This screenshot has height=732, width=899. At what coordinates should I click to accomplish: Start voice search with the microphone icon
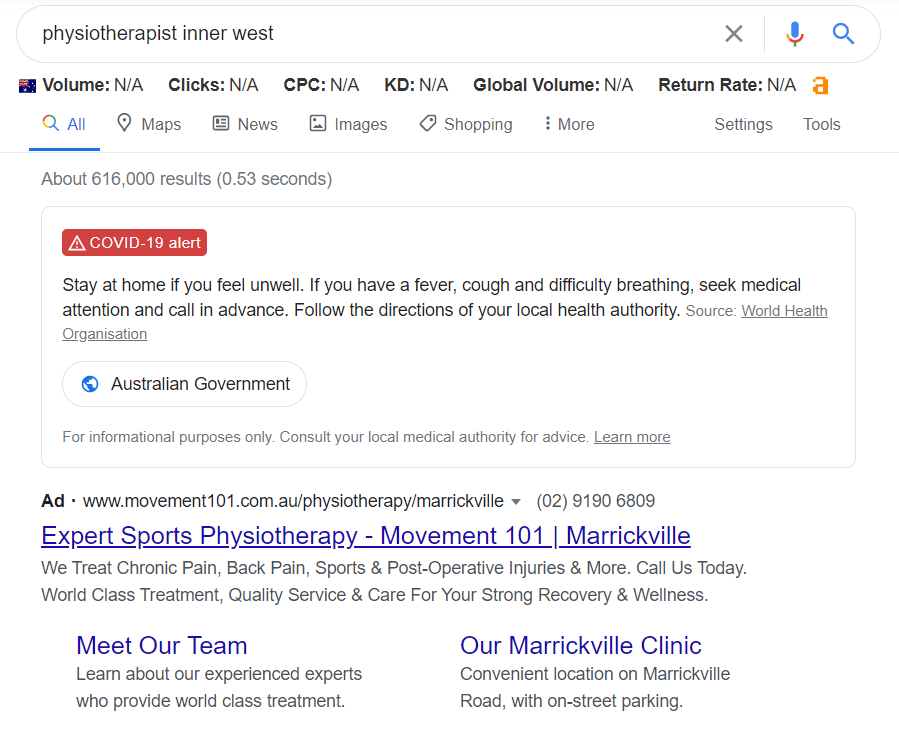click(x=794, y=34)
